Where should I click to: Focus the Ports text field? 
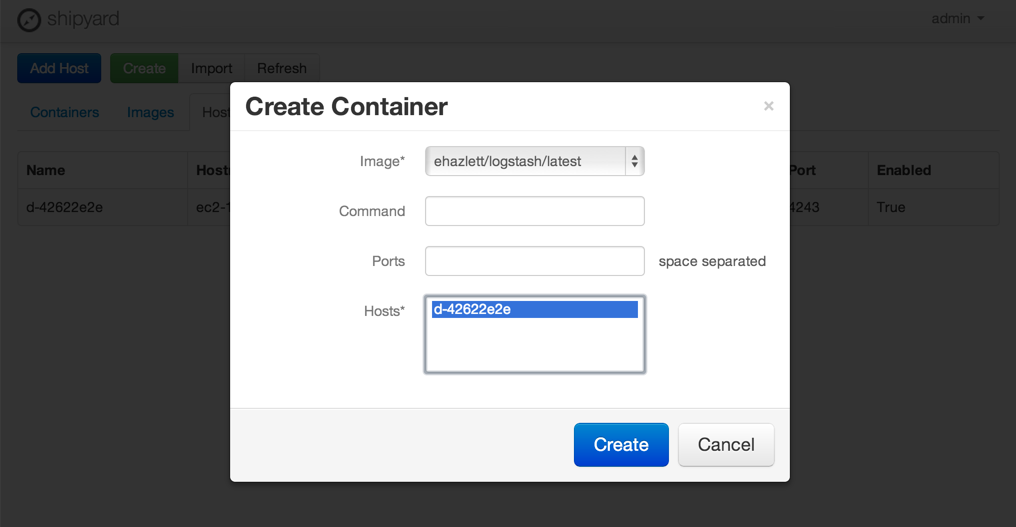(x=534, y=261)
